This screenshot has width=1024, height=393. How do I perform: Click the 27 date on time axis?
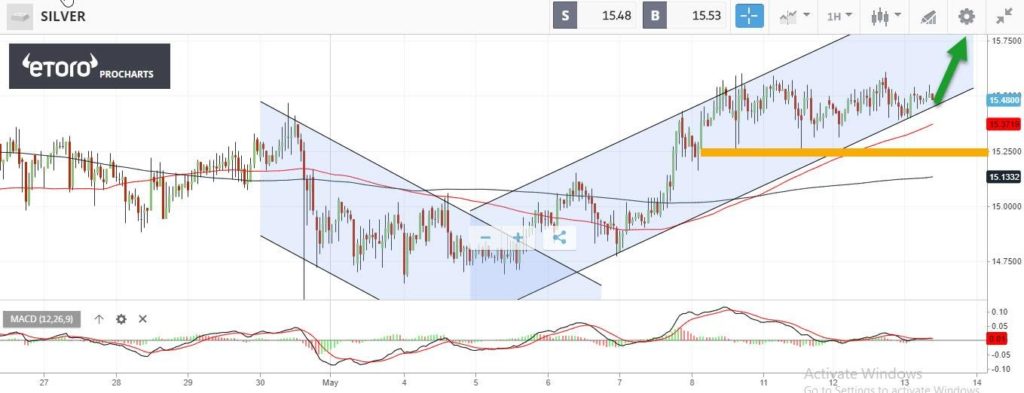(x=44, y=382)
